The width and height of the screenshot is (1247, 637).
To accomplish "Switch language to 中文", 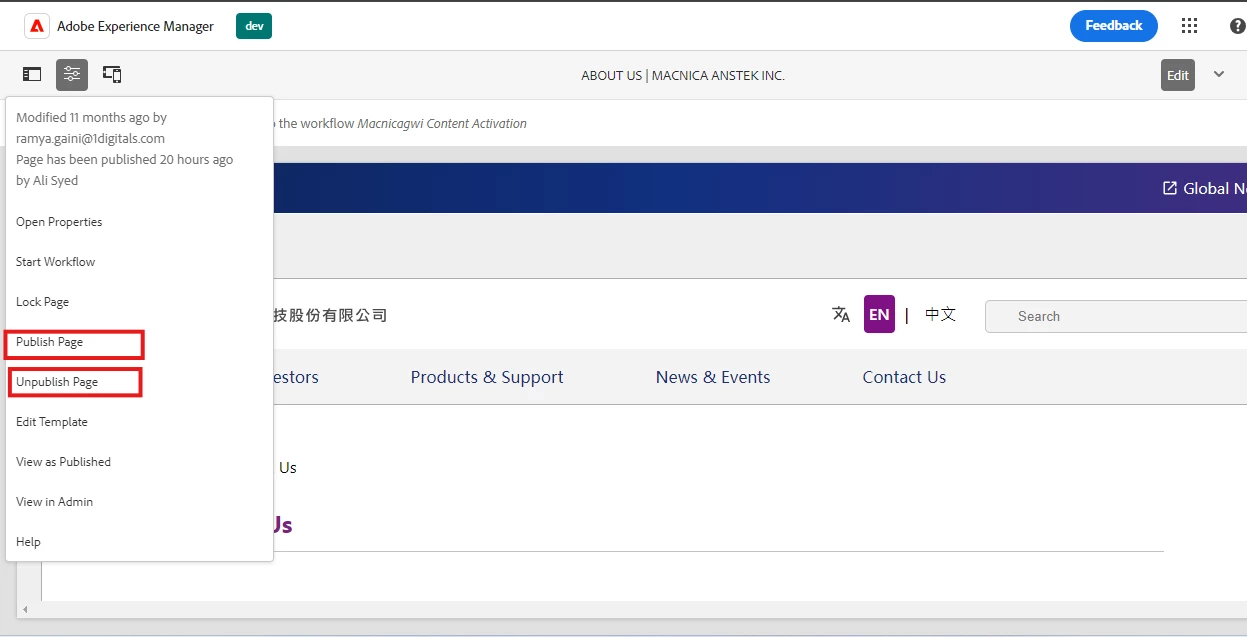I will tap(940, 314).
